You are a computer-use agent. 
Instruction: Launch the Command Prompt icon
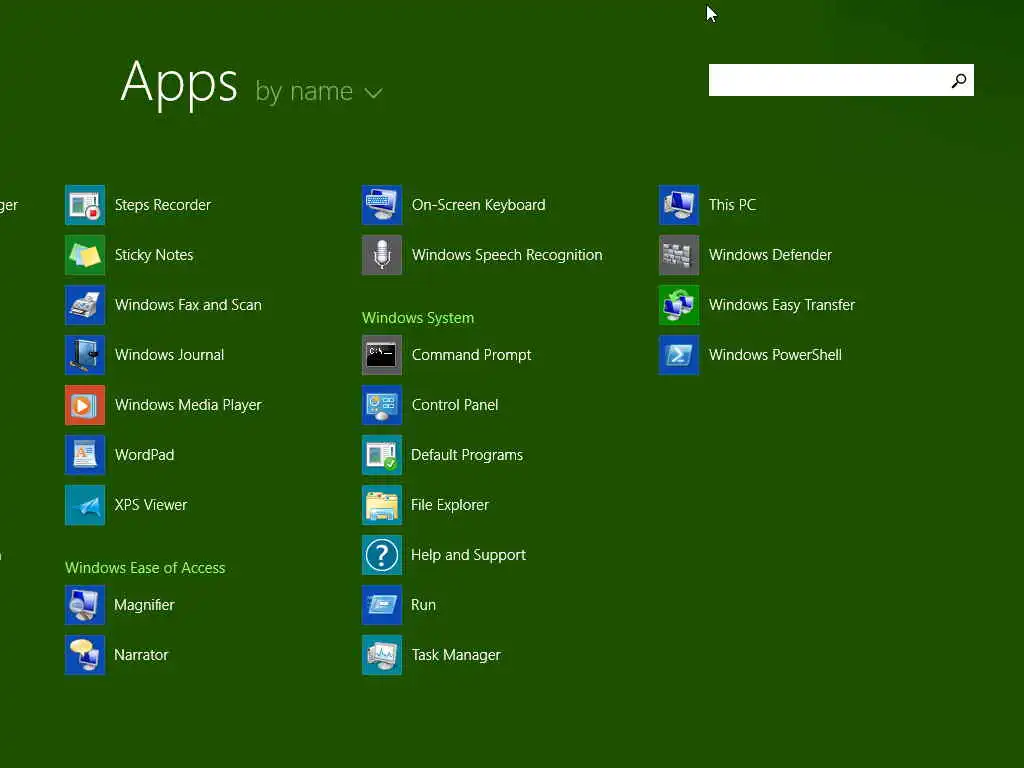(x=382, y=355)
